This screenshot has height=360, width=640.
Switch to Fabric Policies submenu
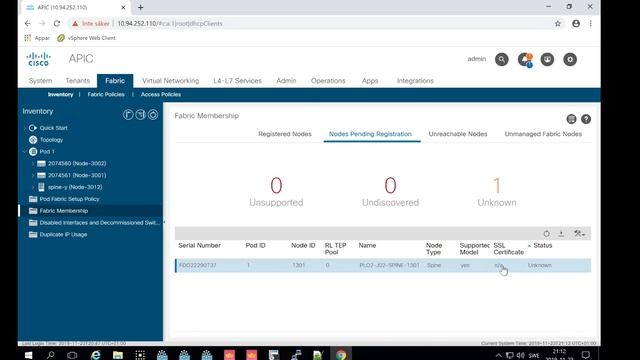point(106,94)
